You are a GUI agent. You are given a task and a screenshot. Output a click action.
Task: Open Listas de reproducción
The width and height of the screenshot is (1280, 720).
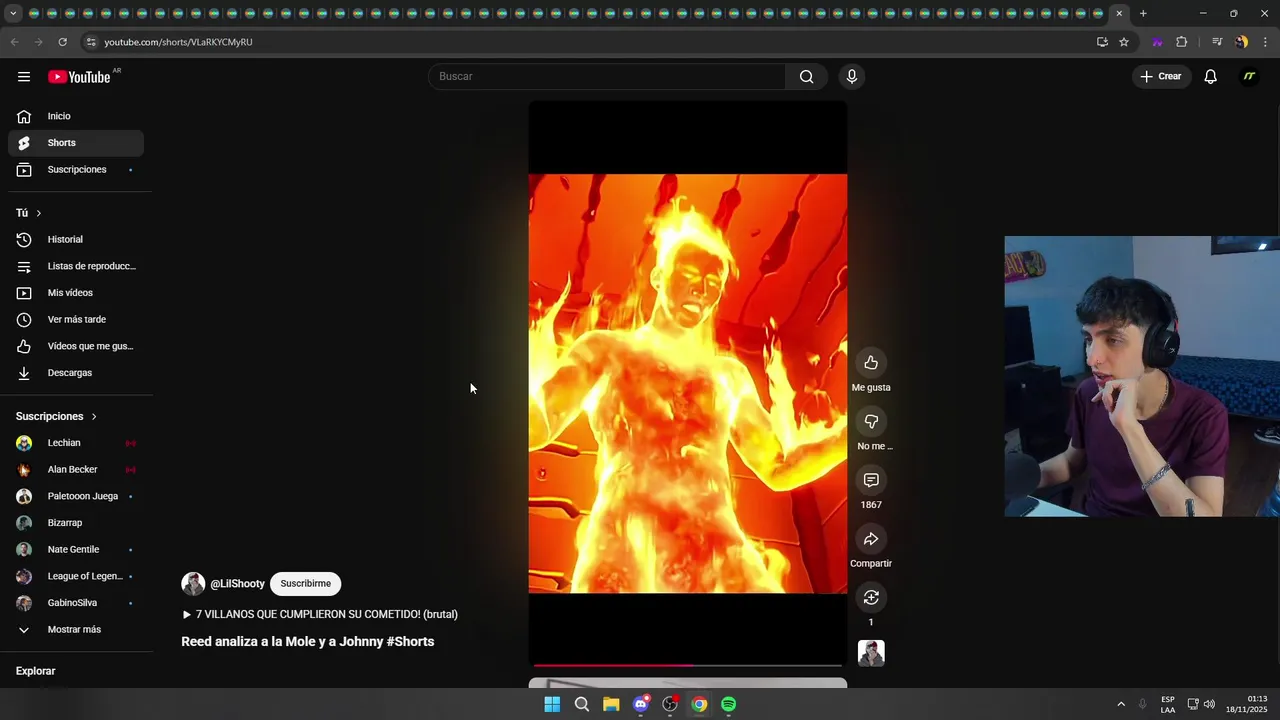[76, 266]
